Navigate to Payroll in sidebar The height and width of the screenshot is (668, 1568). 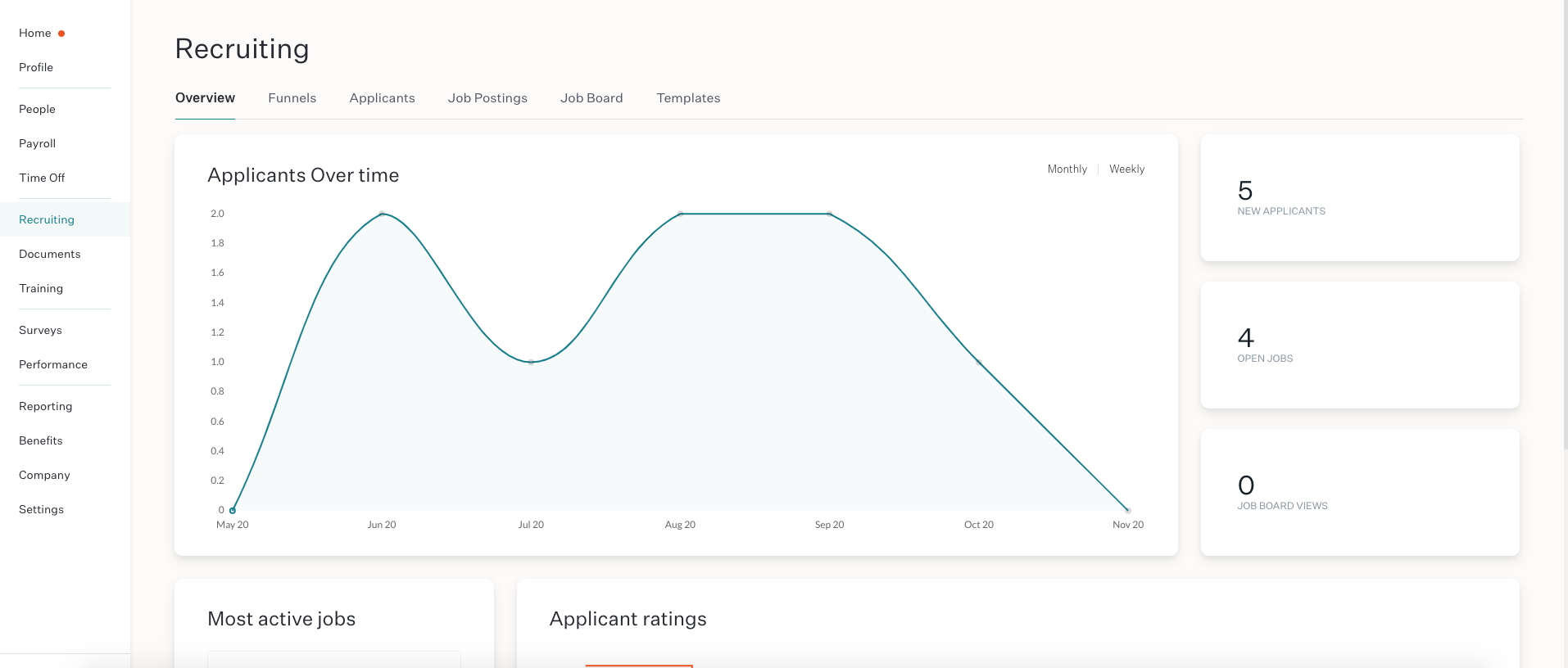click(38, 144)
